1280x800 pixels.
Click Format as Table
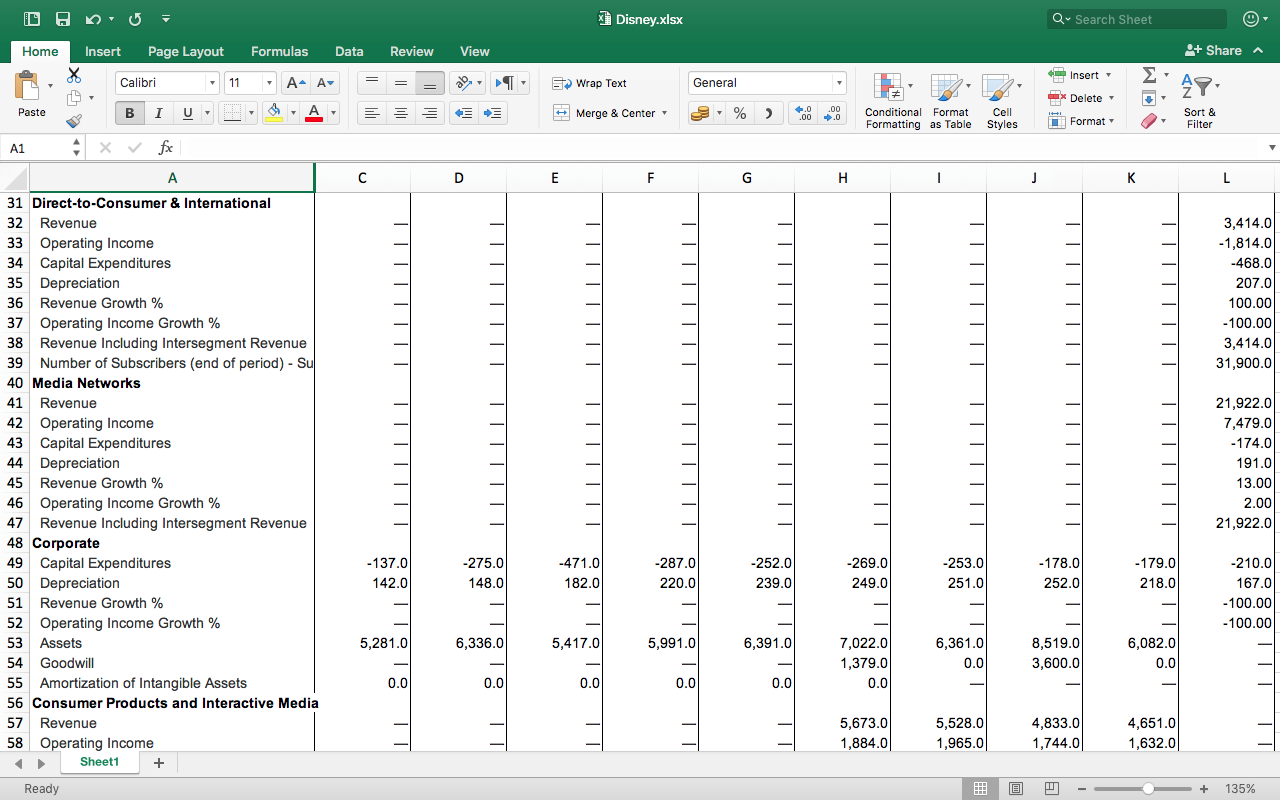950,100
